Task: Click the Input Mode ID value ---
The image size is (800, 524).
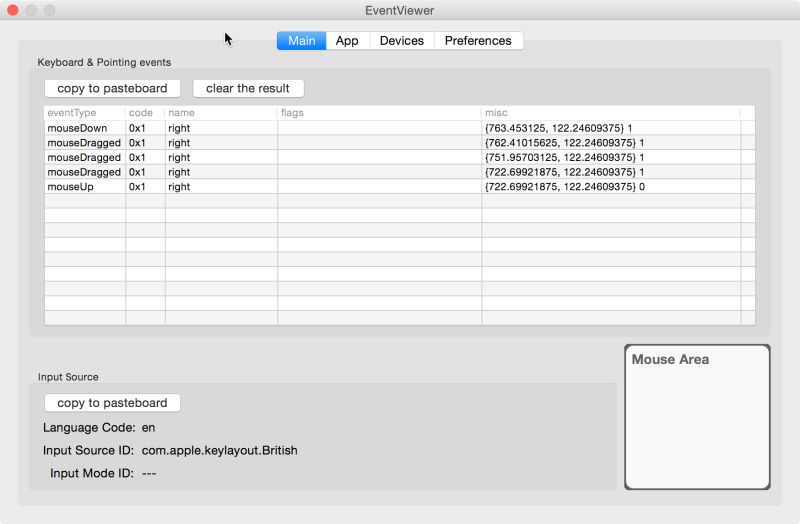Action: [x=149, y=473]
